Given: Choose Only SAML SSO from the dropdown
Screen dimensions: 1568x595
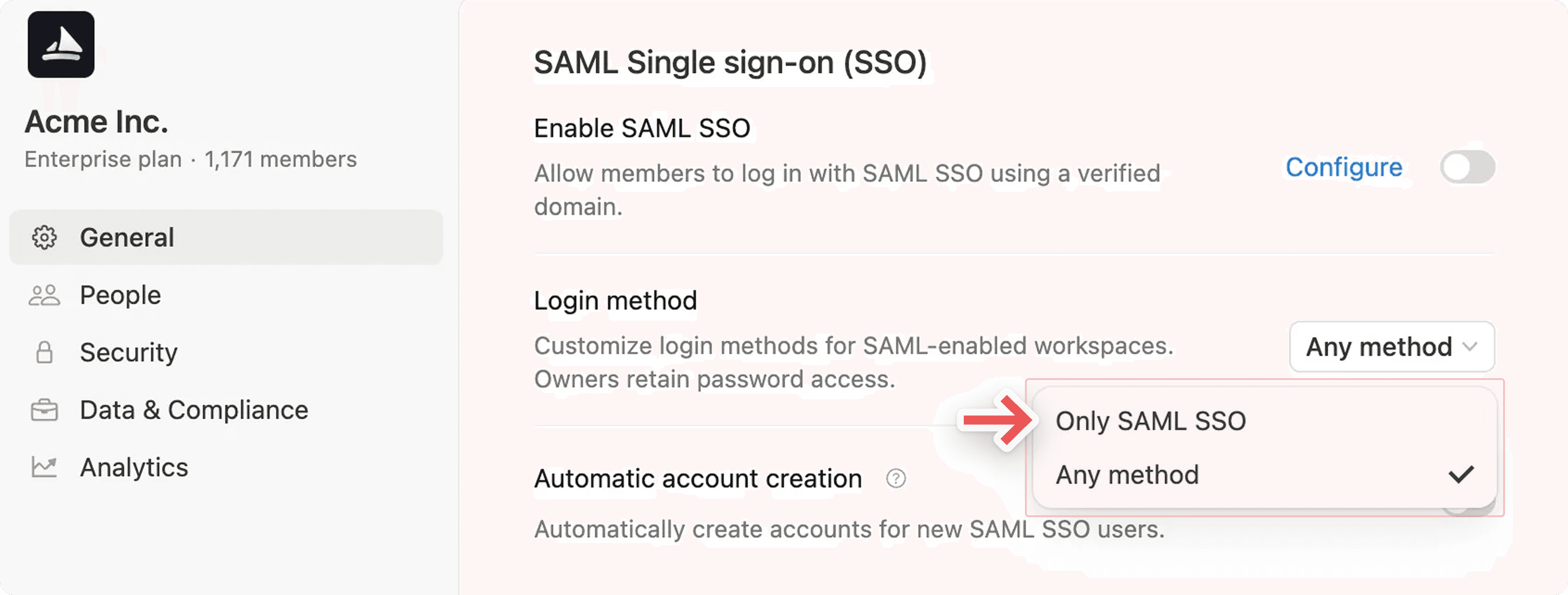Looking at the screenshot, I should click(x=1151, y=420).
